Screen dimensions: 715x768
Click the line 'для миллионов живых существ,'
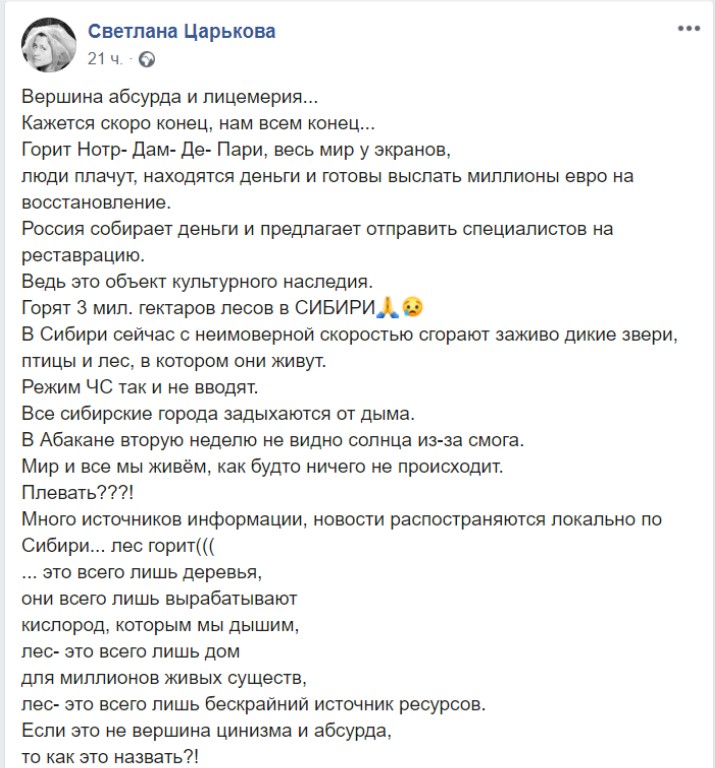164,678
